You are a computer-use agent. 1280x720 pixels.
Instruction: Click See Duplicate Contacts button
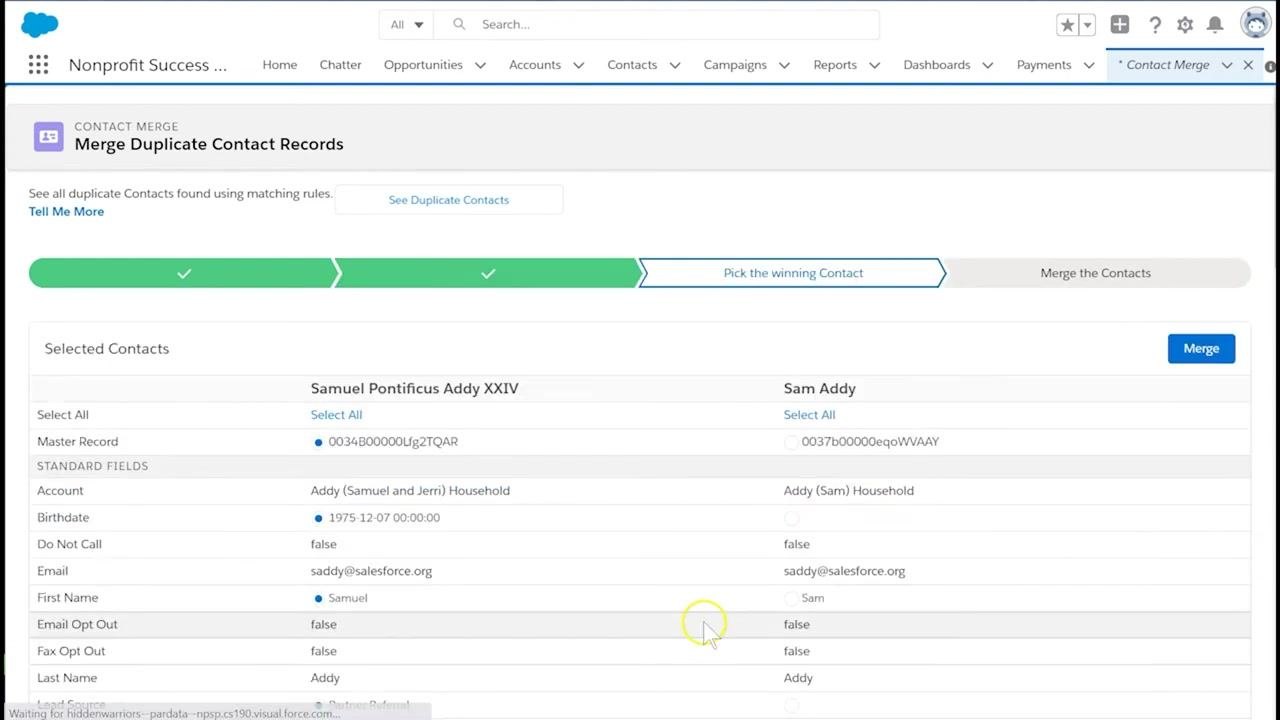tap(449, 200)
